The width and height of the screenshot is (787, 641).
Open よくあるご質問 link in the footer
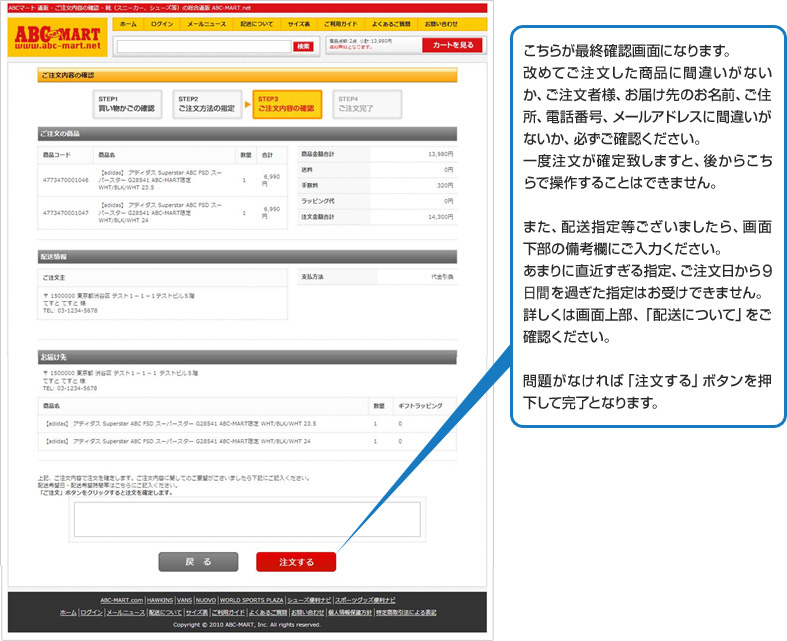pos(268,612)
